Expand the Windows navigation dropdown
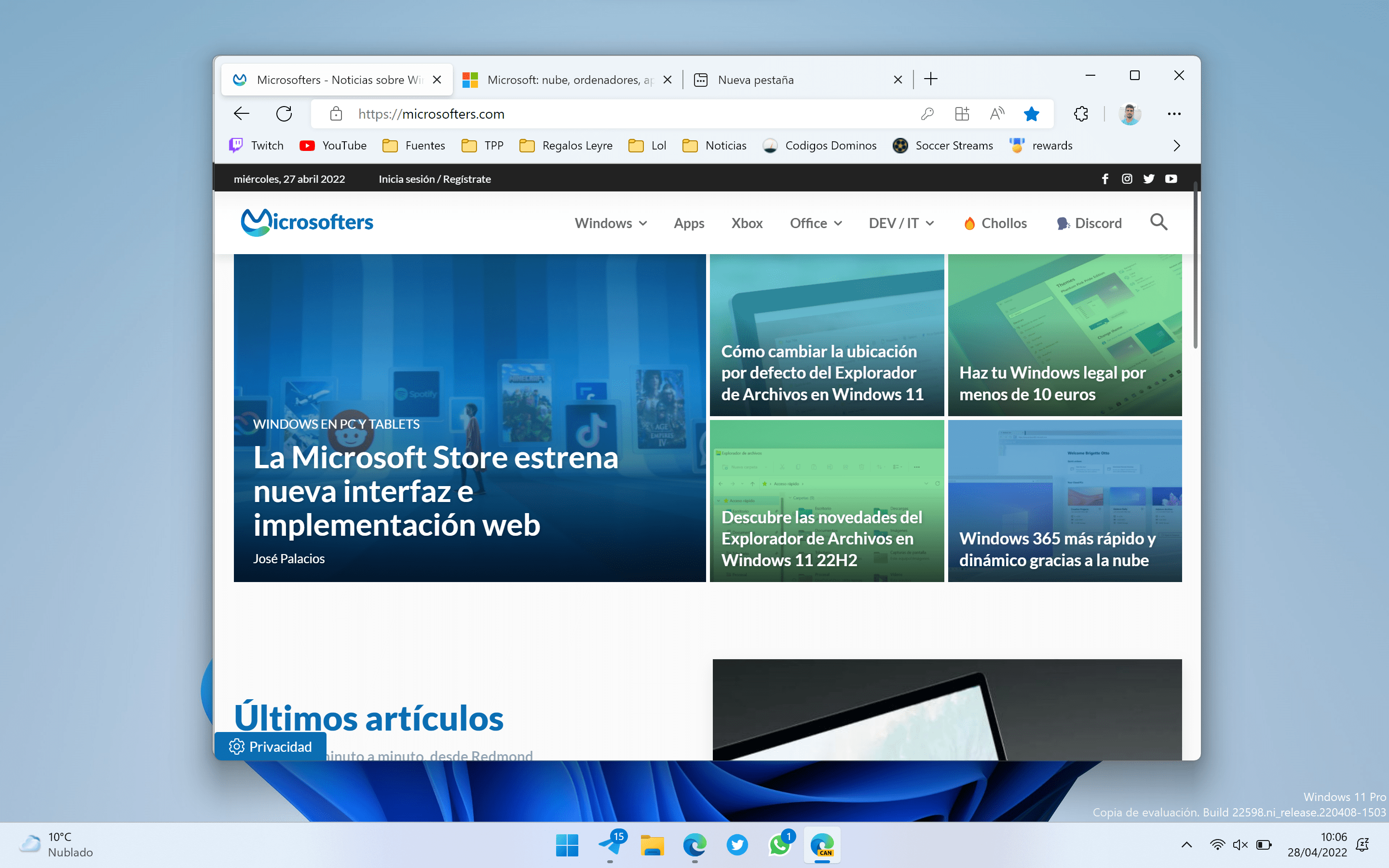Viewport: 1389px width, 868px height. 611,223
